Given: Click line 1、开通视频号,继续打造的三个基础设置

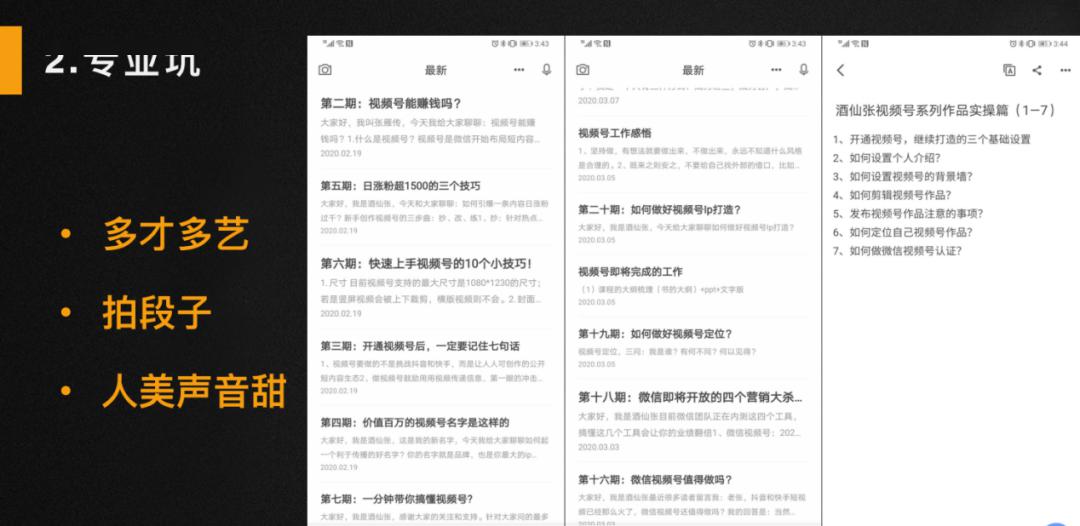Looking at the screenshot, I should (x=931, y=139).
